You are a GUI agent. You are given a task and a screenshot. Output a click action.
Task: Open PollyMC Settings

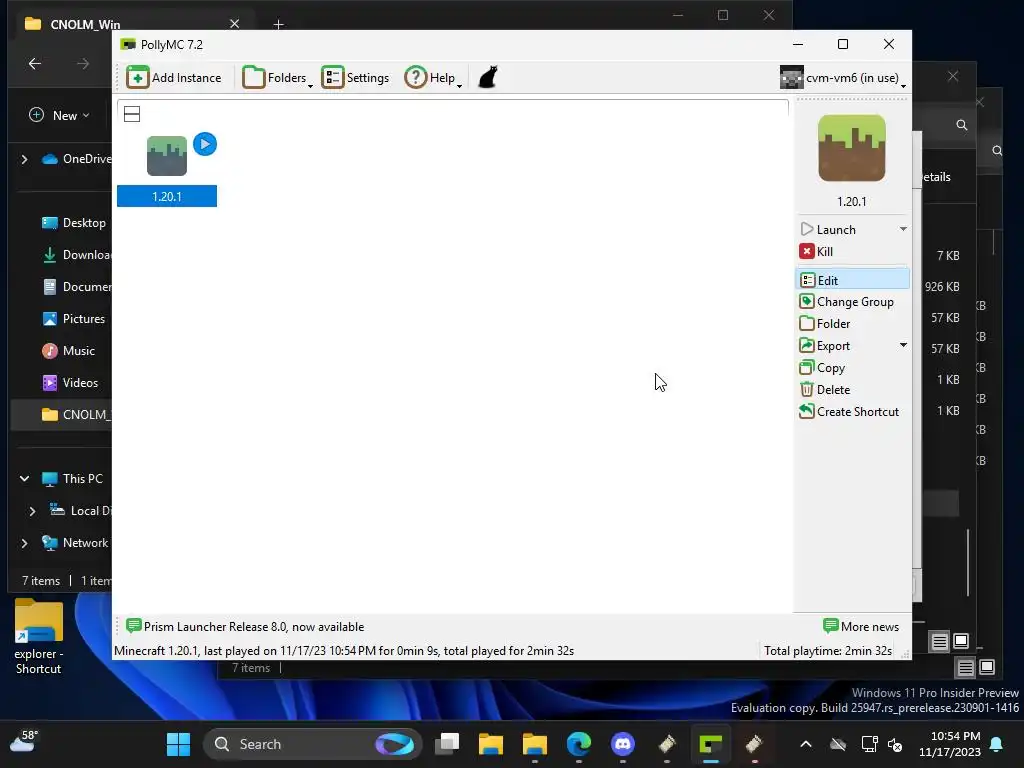355,78
